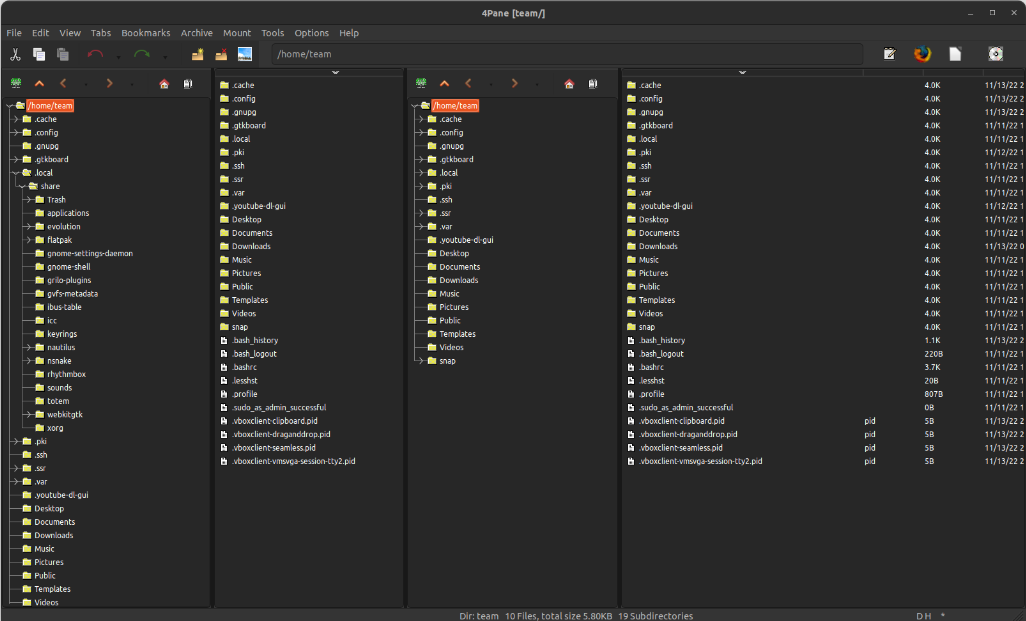Viewport: 1026px width, 621px height.
Task: Click the 807B size of .profile
Action: coord(934,394)
